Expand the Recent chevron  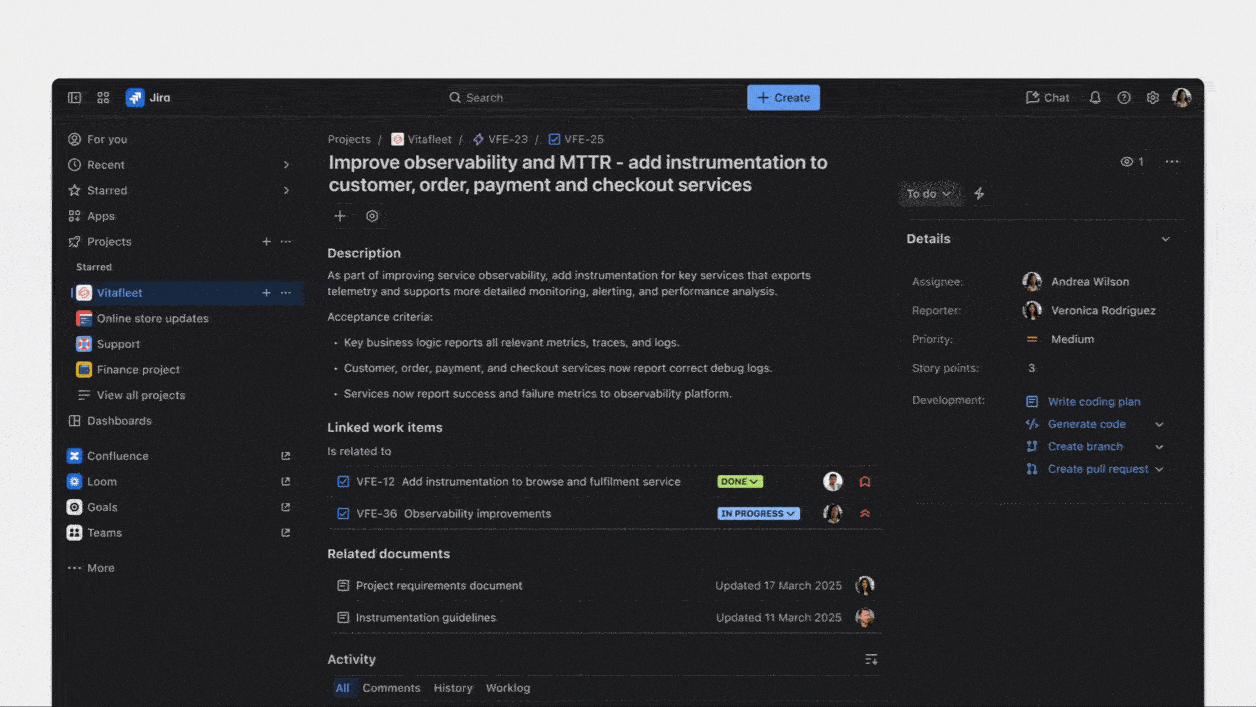coord(286,165)
